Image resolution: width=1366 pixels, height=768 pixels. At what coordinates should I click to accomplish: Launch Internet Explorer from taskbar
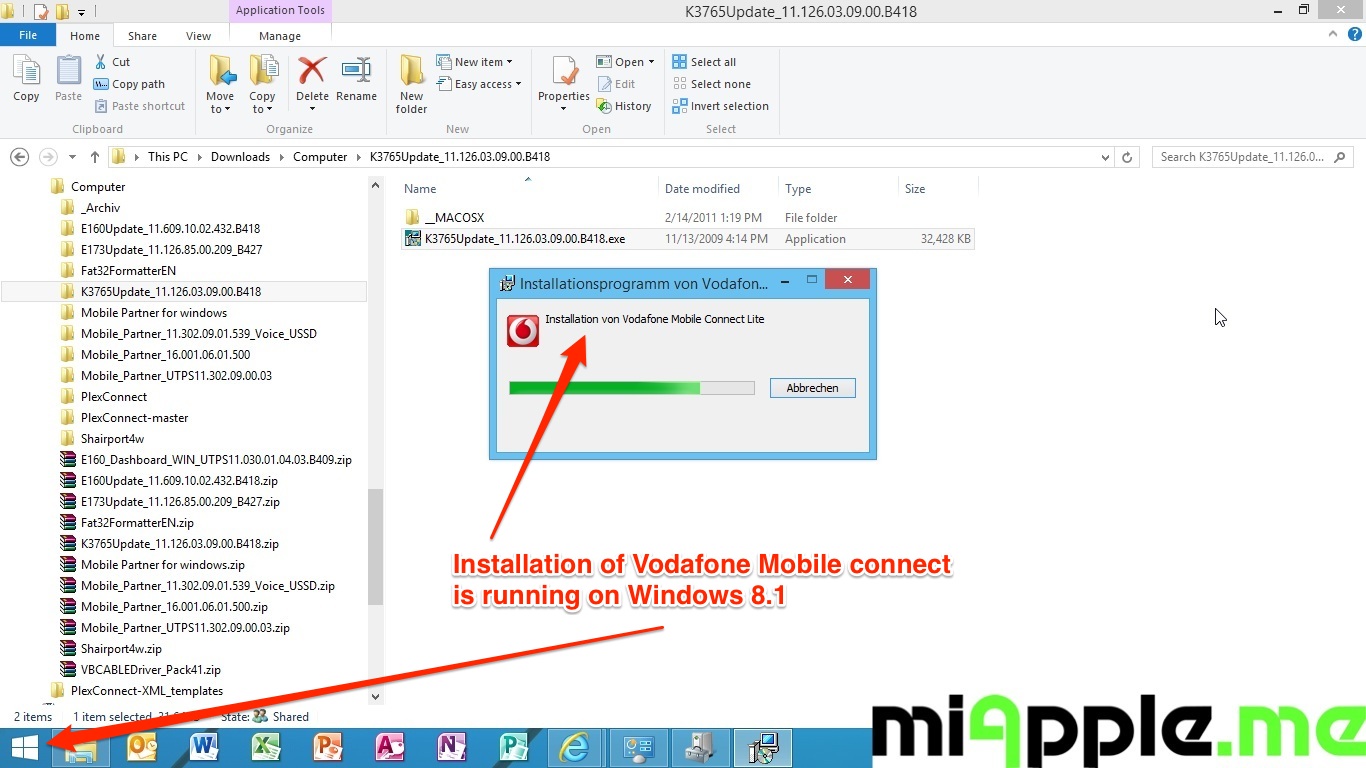click(x=574, y=747)
